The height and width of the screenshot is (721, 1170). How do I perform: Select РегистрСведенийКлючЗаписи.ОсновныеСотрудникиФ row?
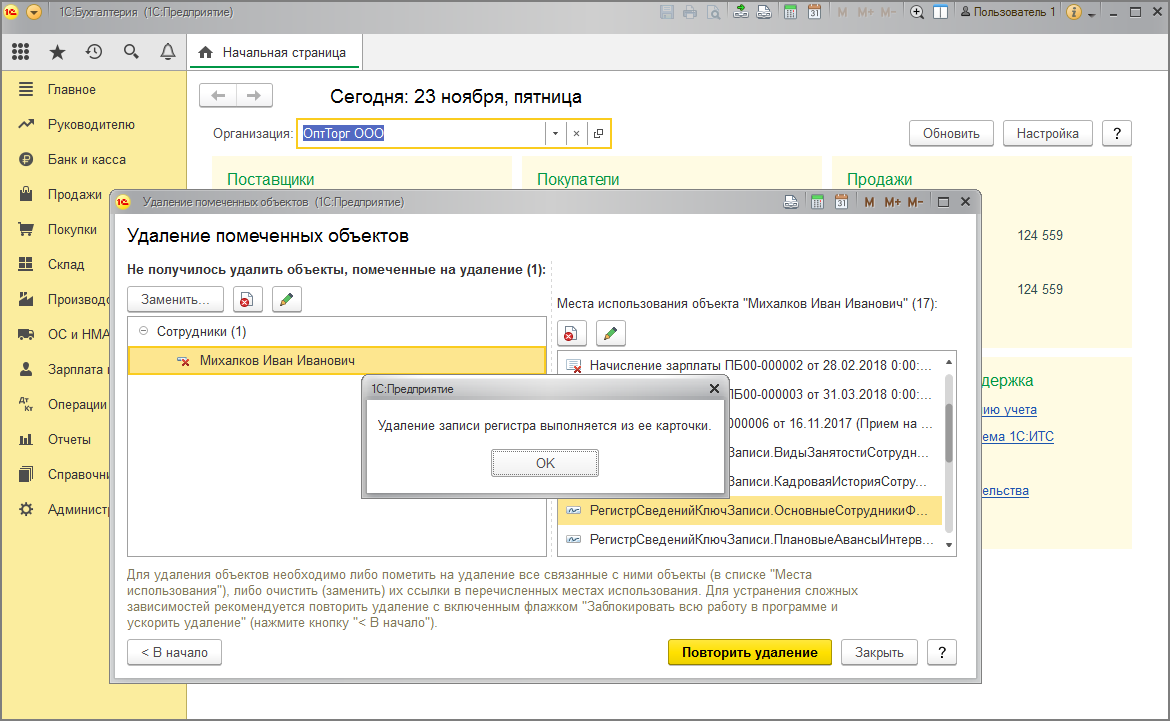[x=750, y=511]
